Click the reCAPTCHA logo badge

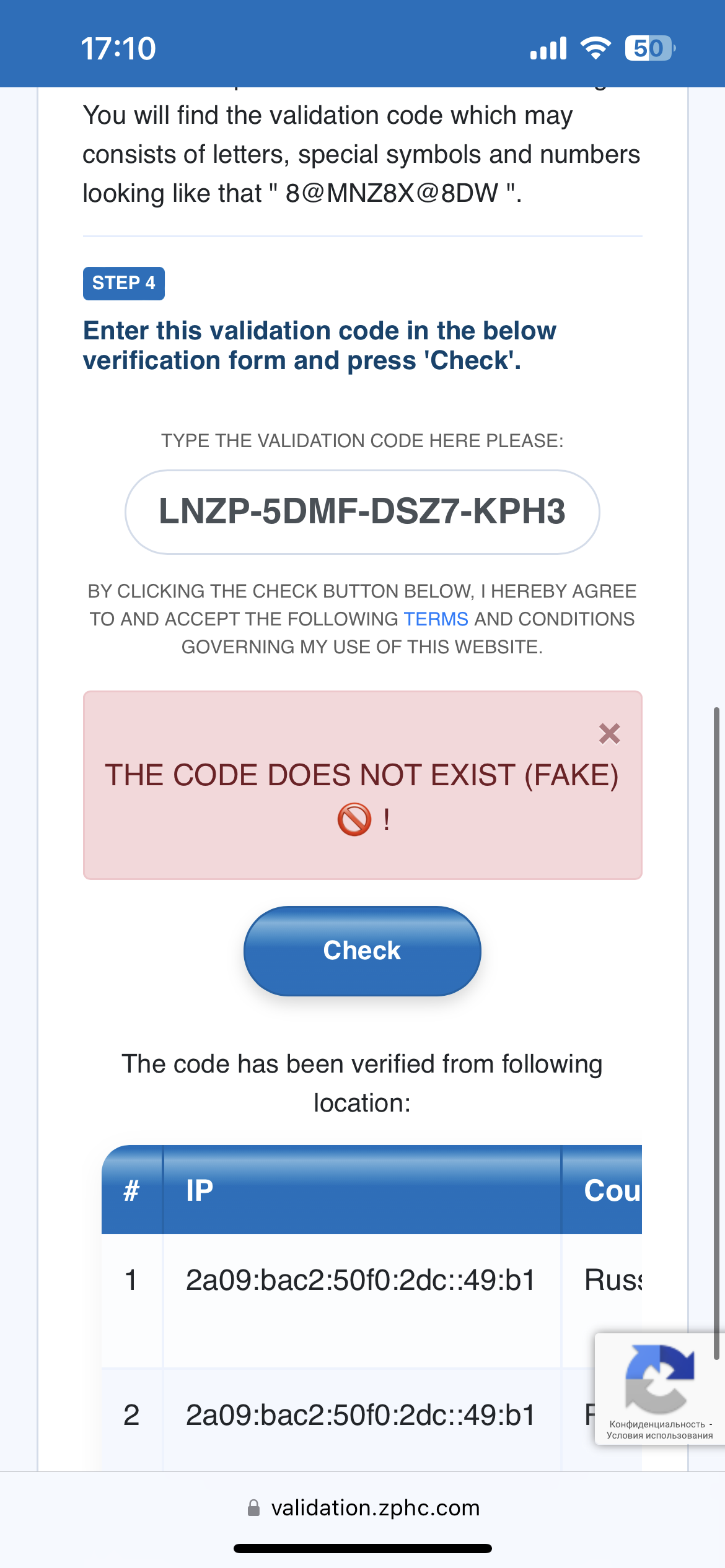(x=659, y=1379)
